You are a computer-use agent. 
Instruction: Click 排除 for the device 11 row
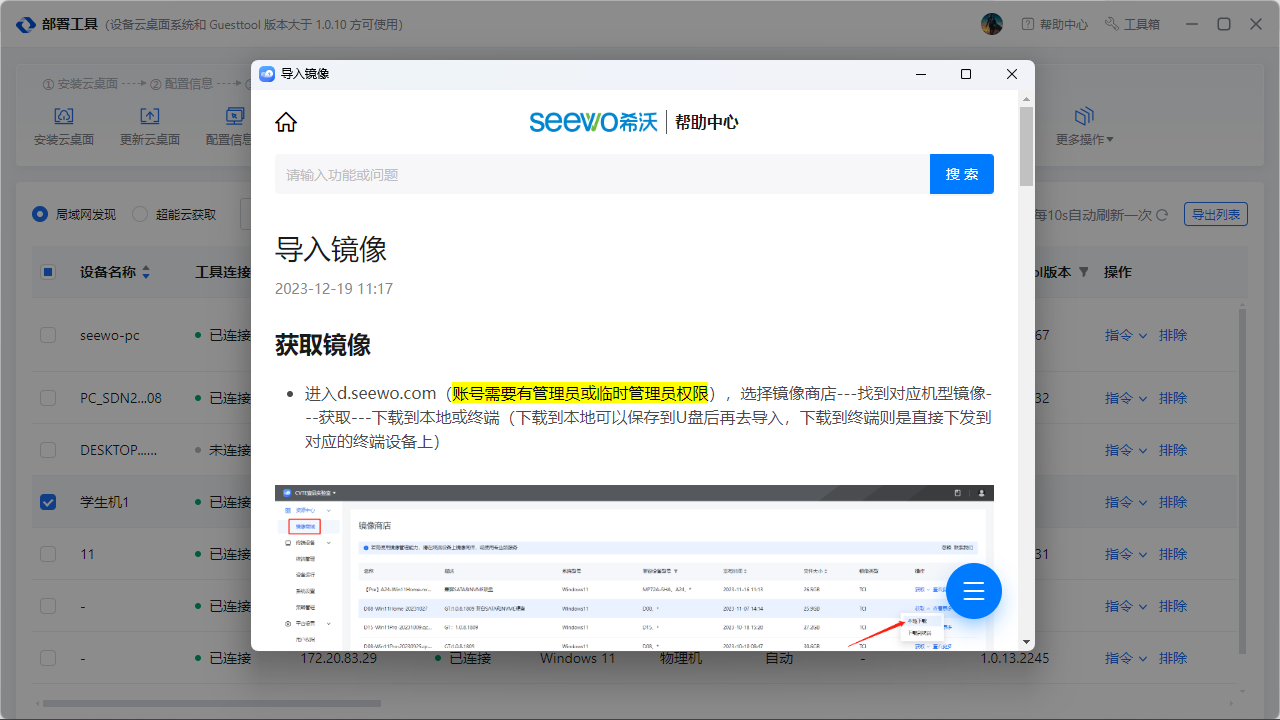pyautogui.click(x=1173, y=554)
